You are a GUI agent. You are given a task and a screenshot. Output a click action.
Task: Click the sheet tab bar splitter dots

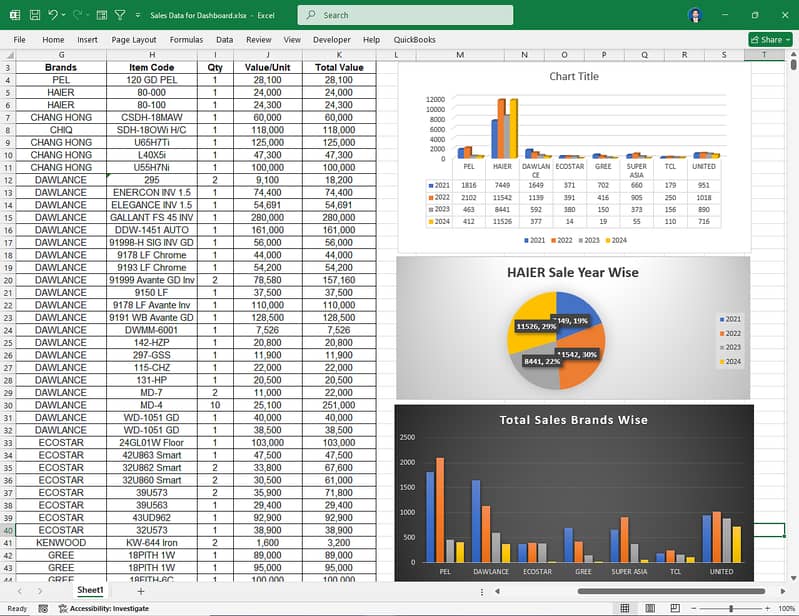pos(482,592)
